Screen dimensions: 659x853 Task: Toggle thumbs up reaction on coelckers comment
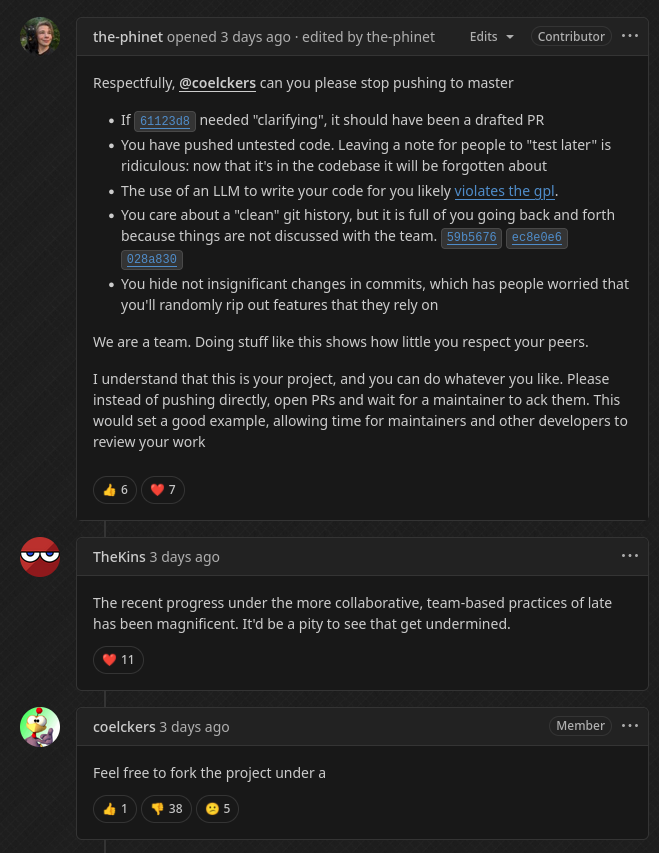(115, 809)
